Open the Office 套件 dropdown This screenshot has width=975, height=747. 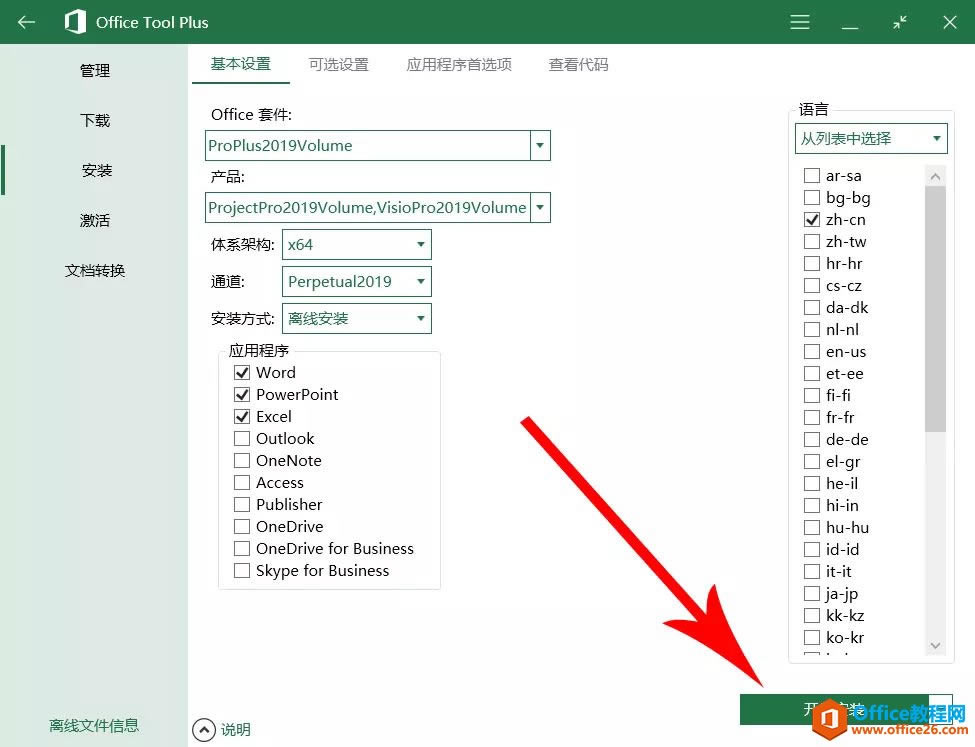(x=539, y=145)
